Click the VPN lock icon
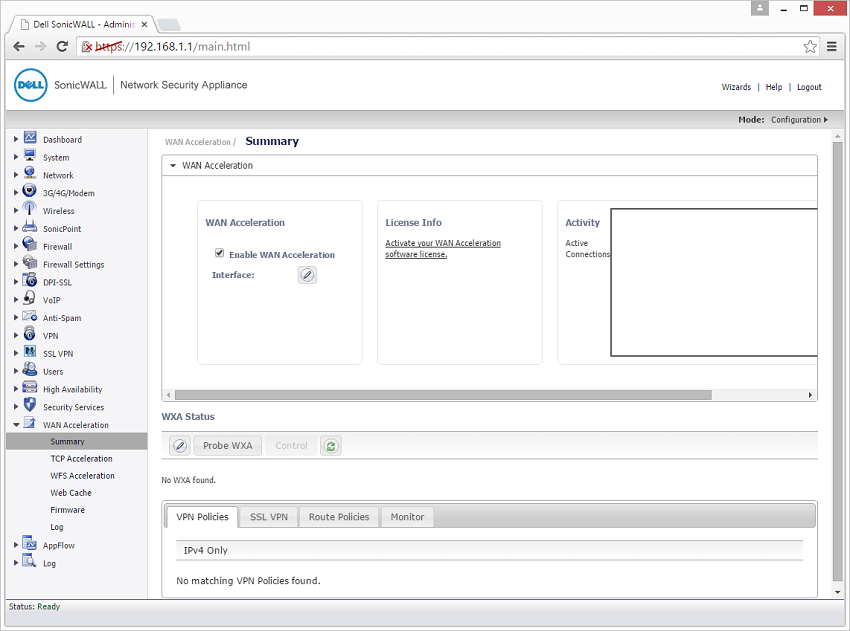Viewport: 850px width, 631px height. [x=30, y=334]
